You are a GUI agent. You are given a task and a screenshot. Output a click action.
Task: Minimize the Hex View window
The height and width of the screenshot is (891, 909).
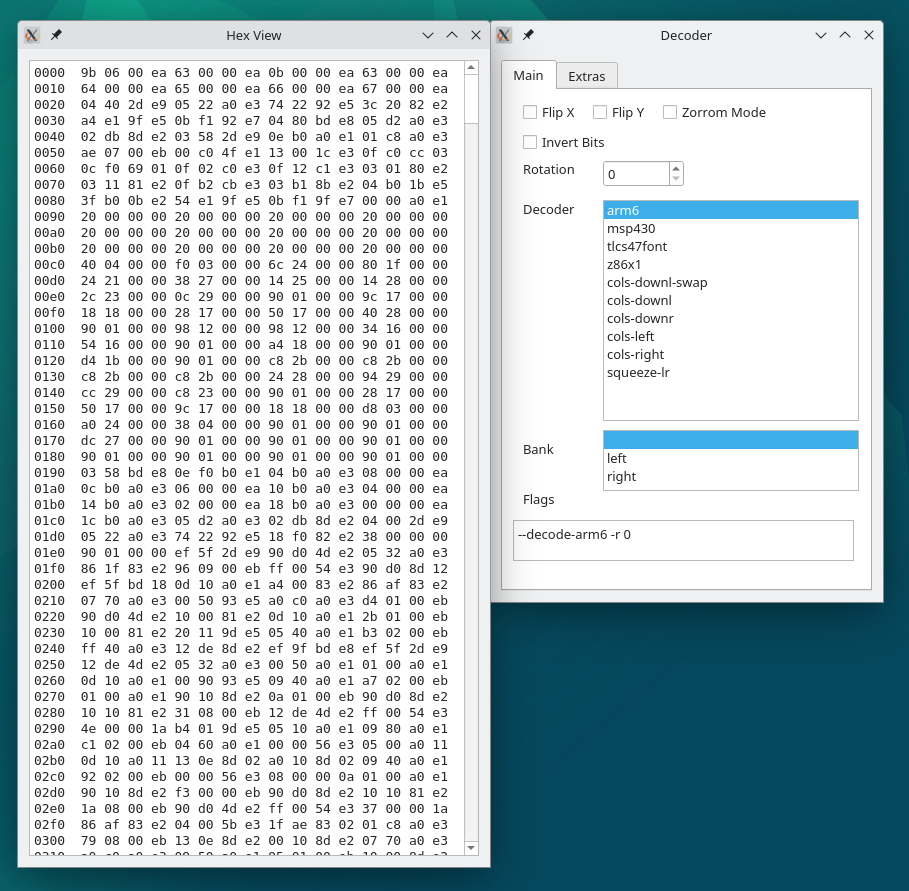tap(428, 35)
